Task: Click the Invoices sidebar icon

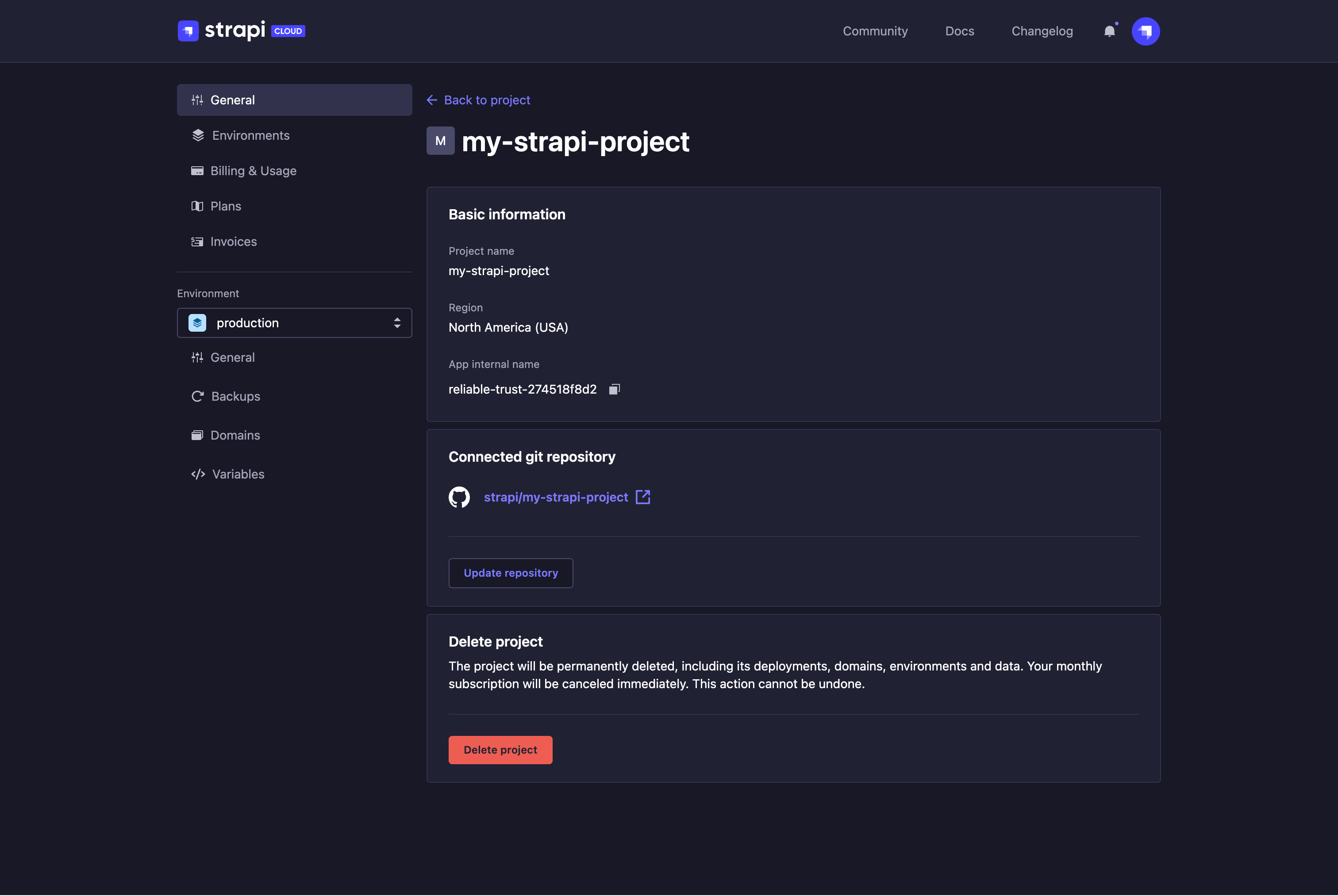Action: pos(196,241)
